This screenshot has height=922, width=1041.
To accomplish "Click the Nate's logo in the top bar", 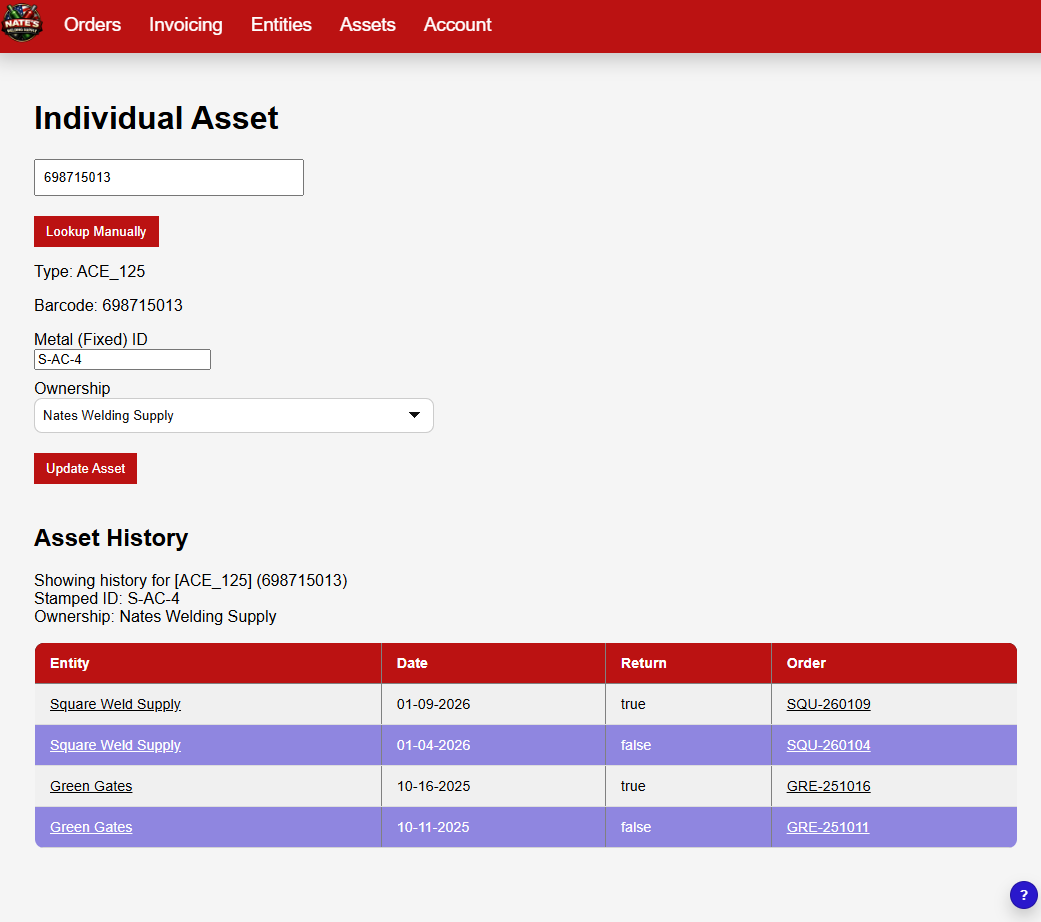I will (21, 23).
